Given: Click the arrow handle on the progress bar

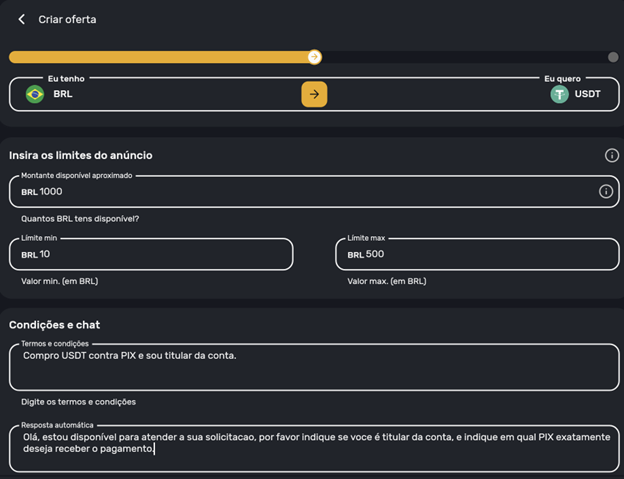Looking at the screenshot, I should pyautogui.click(x=315, y=57).
